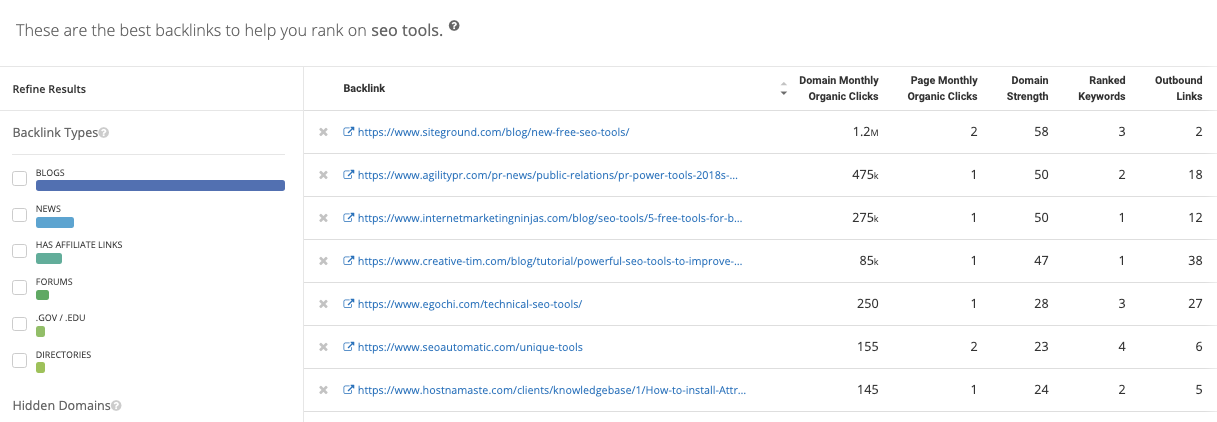This screenshot has width=1217, height=422.
Task: Tick the HAS AFFILIATE LINKS checkbox
Action: click(19, 251)
